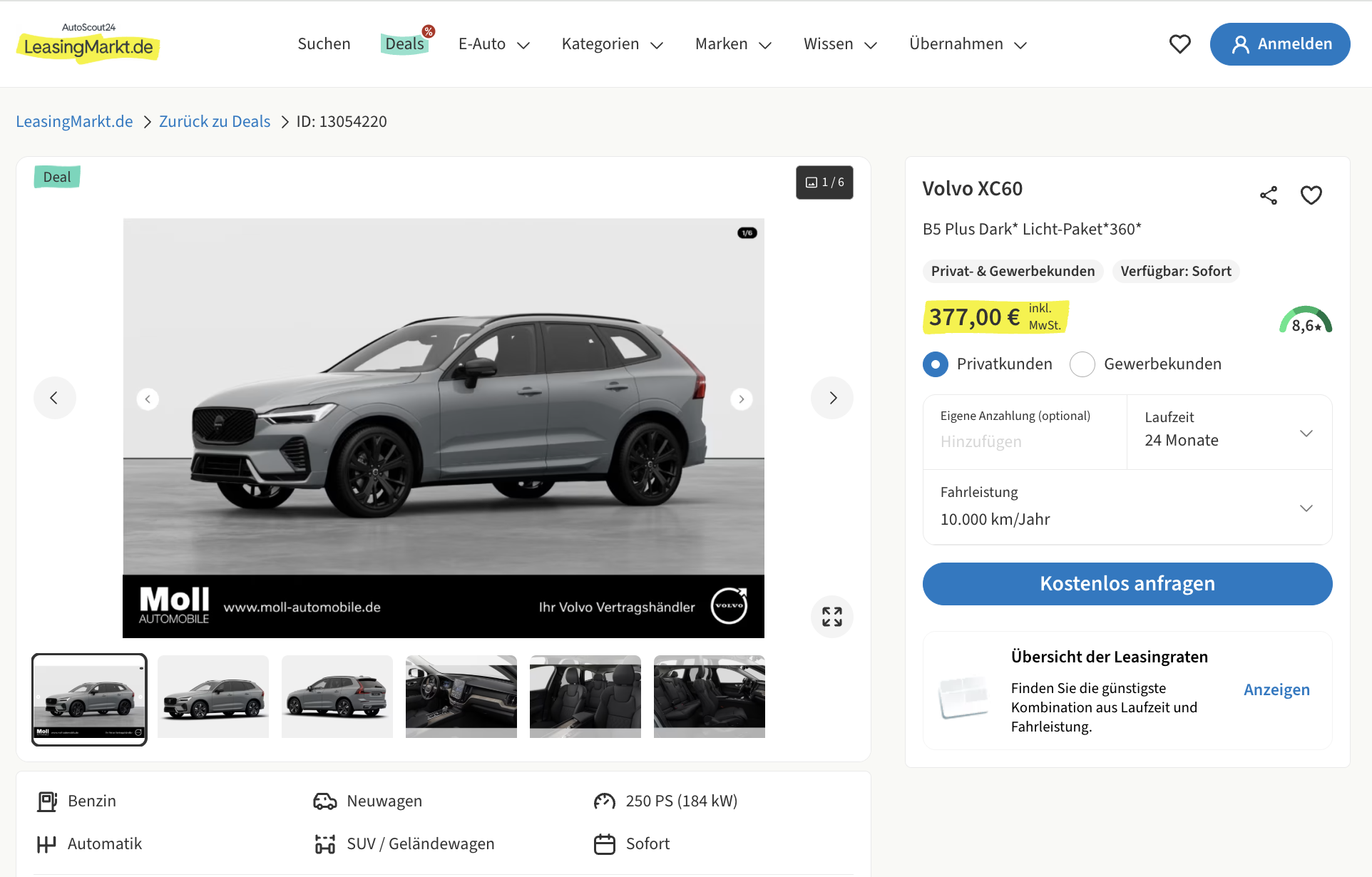This screenshot has width=1372, height=877.
Task: Click the Automatik gearshift icon
Action: point(46,844)
